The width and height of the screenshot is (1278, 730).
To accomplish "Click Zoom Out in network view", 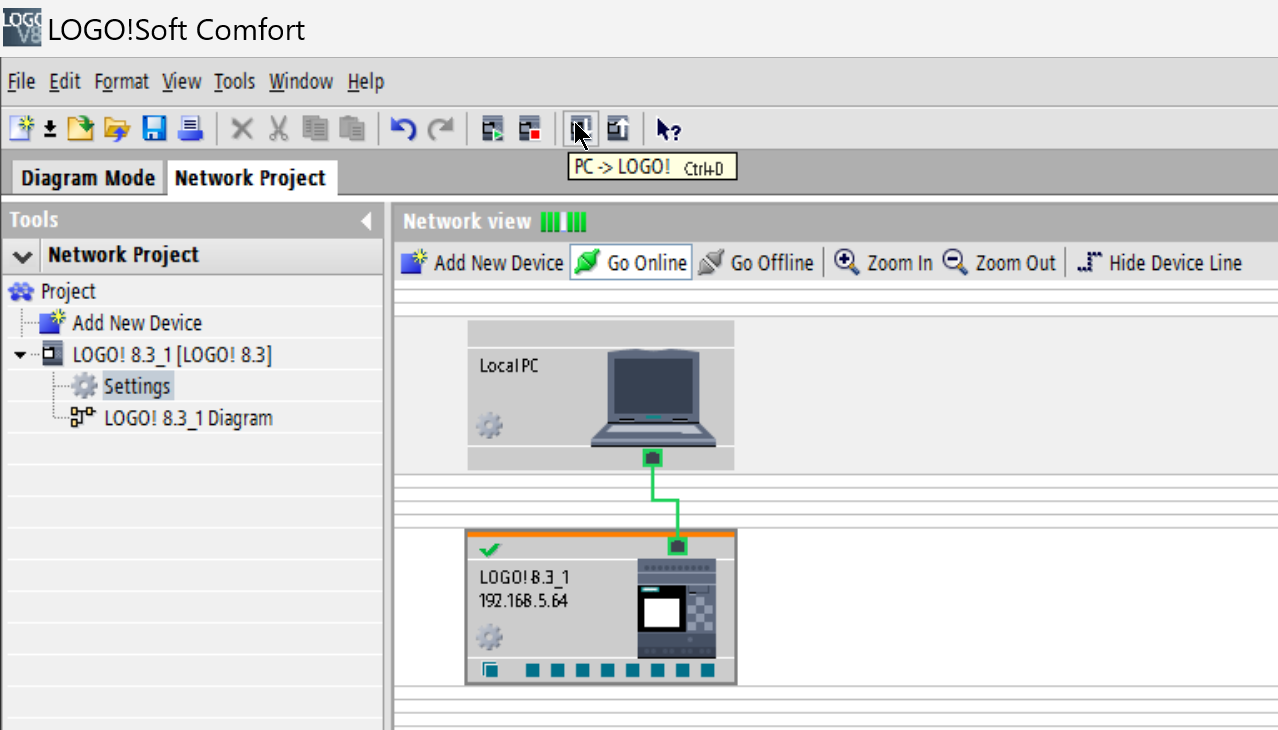I will [x=999, y=263].
